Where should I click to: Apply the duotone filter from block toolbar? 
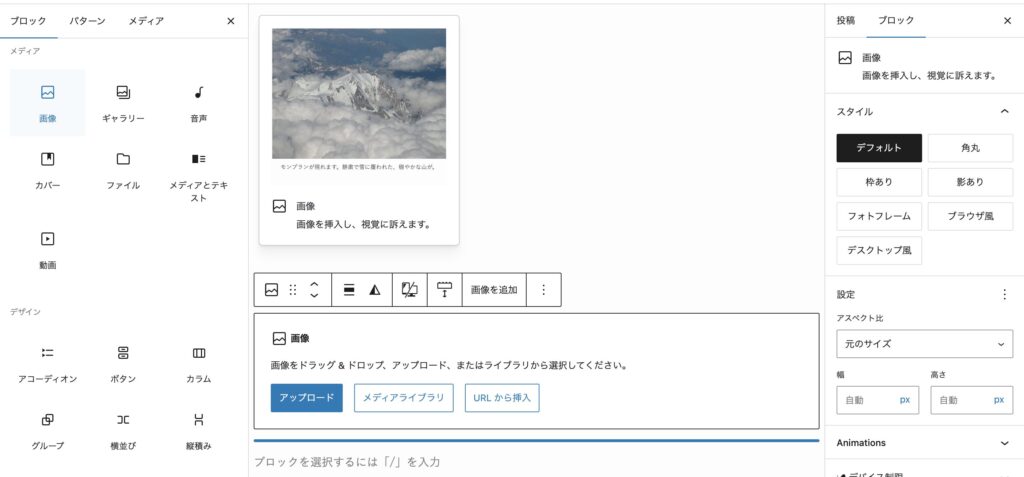(375, 290)
